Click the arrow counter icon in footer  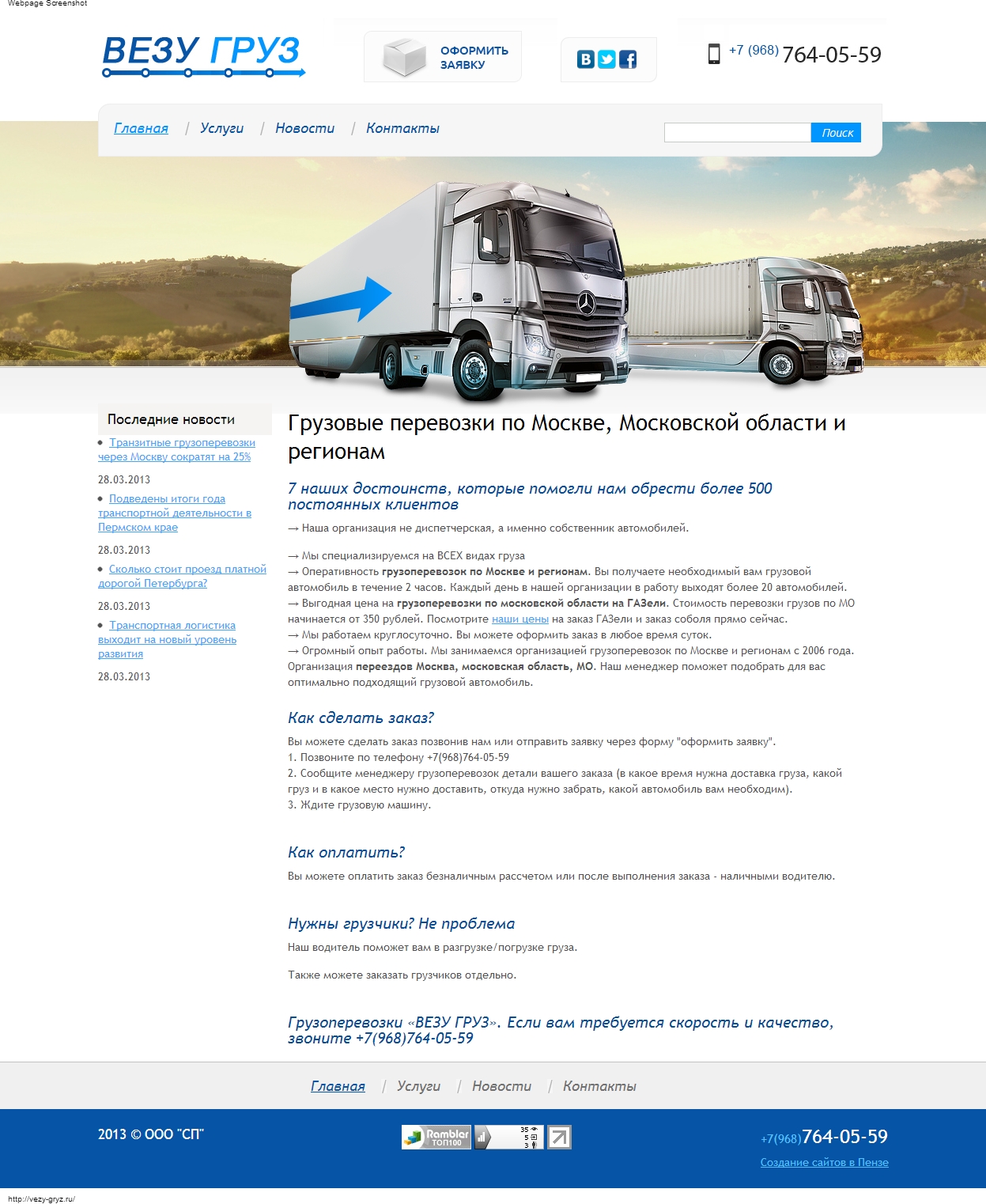(560, 1138)
